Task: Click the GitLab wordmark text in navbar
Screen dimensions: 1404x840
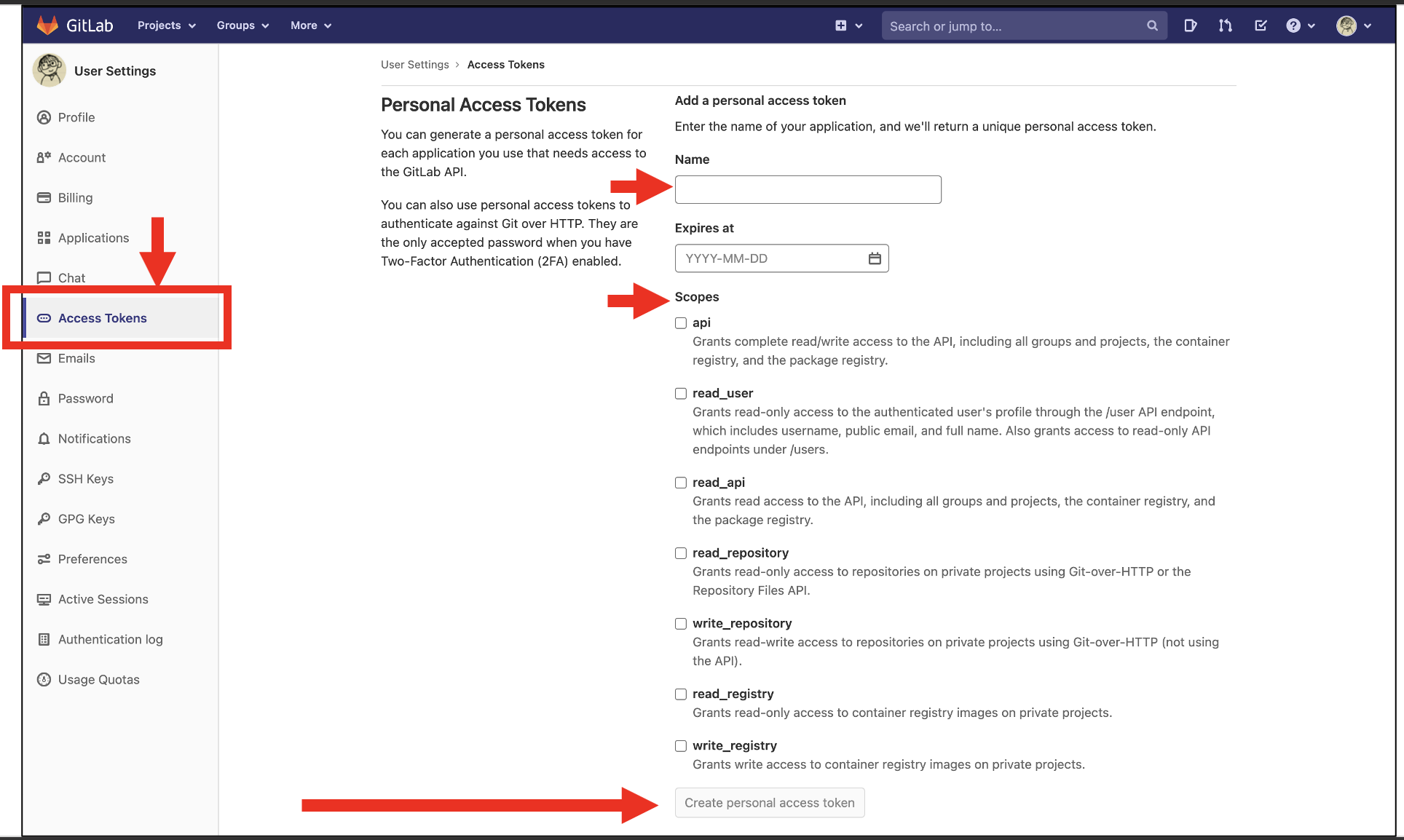Action: pos(90,25)
